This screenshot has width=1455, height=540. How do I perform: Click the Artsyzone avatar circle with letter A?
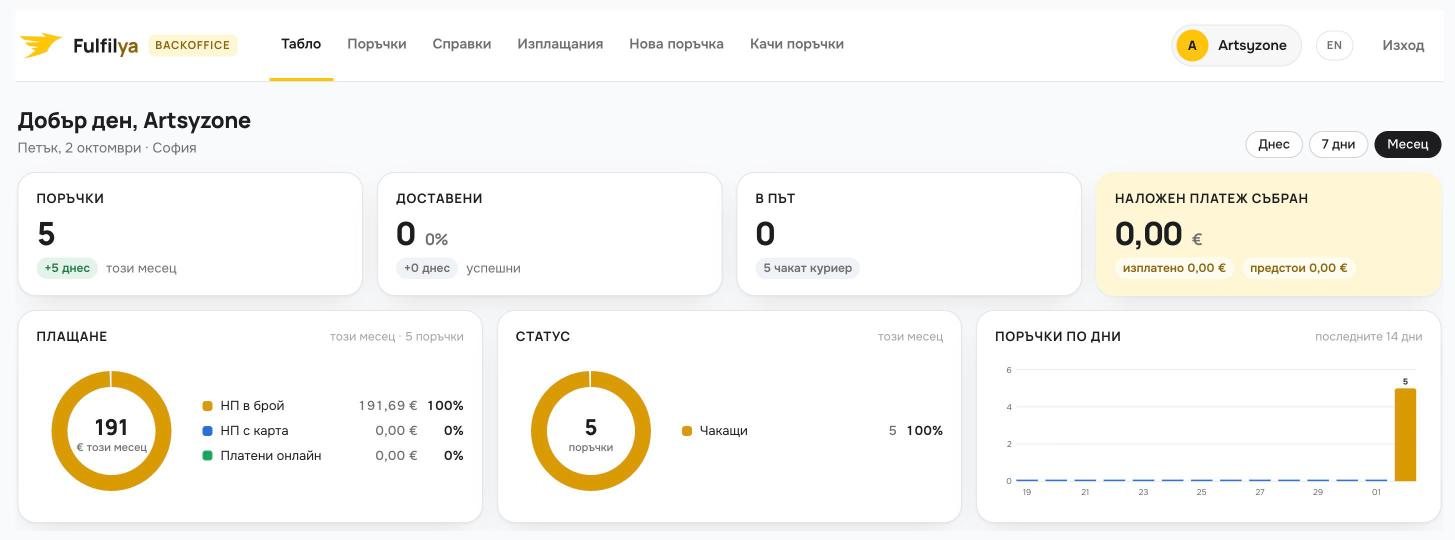tap(1192, 45)
